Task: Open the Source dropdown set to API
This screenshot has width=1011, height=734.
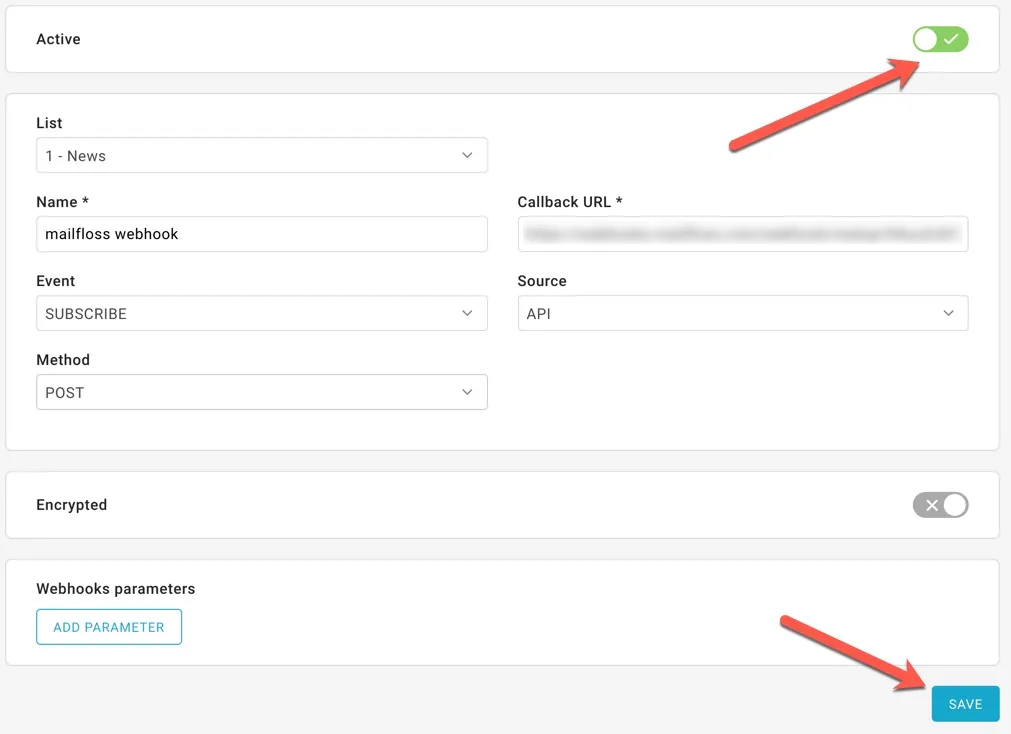Action: tap(743, 313)
